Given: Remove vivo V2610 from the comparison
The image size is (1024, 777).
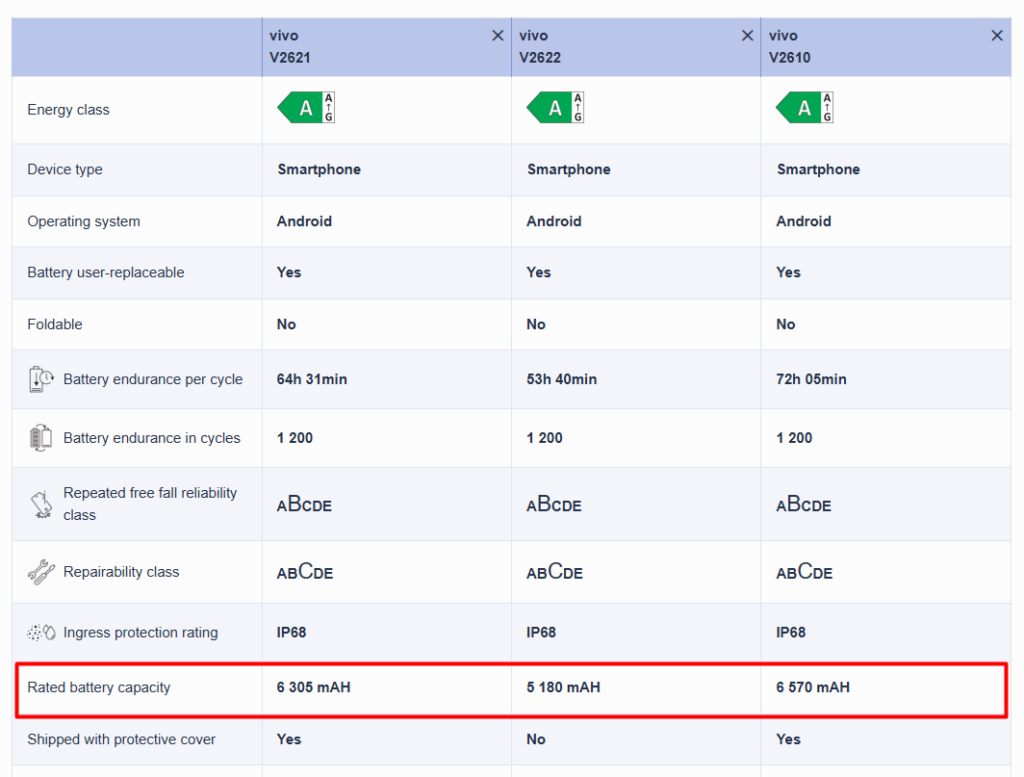Looking at the screenshot, I should point(997,35).
